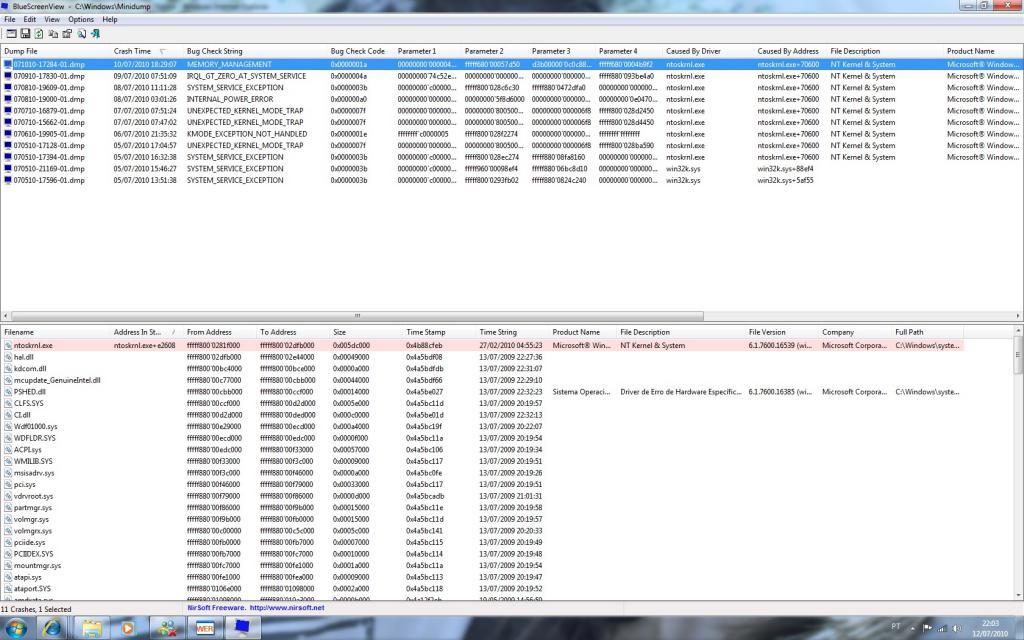Click the Save Selected Items floppy icon

tap(25, 33)
